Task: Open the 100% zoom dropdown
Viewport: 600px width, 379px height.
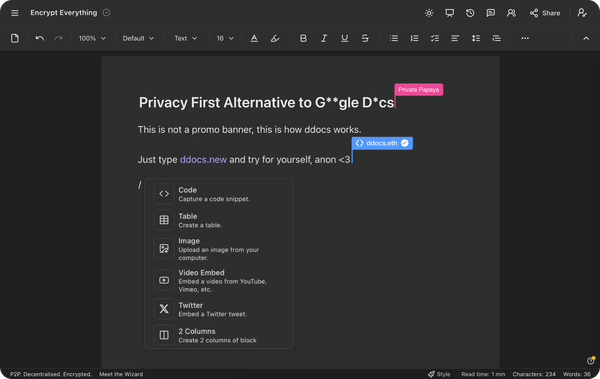Action: [x=92, y=38]
